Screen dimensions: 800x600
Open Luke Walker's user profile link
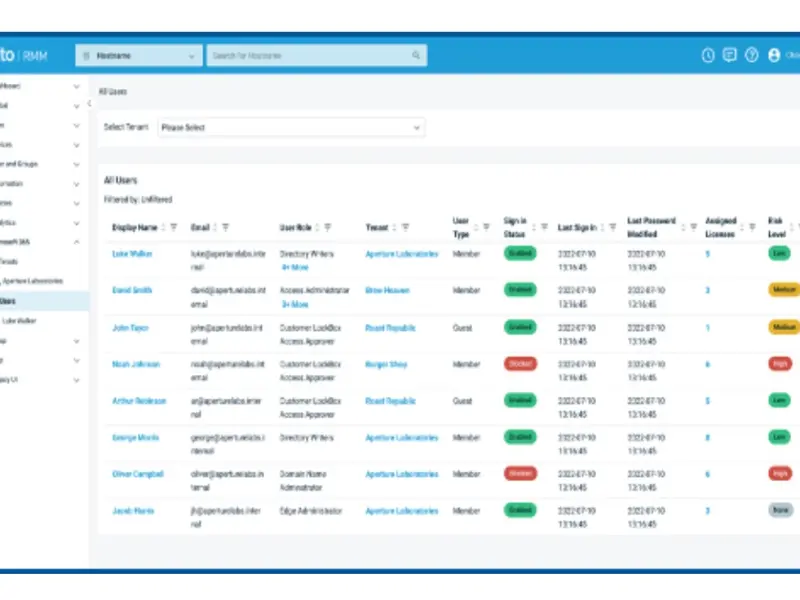(x=132, y=254)
